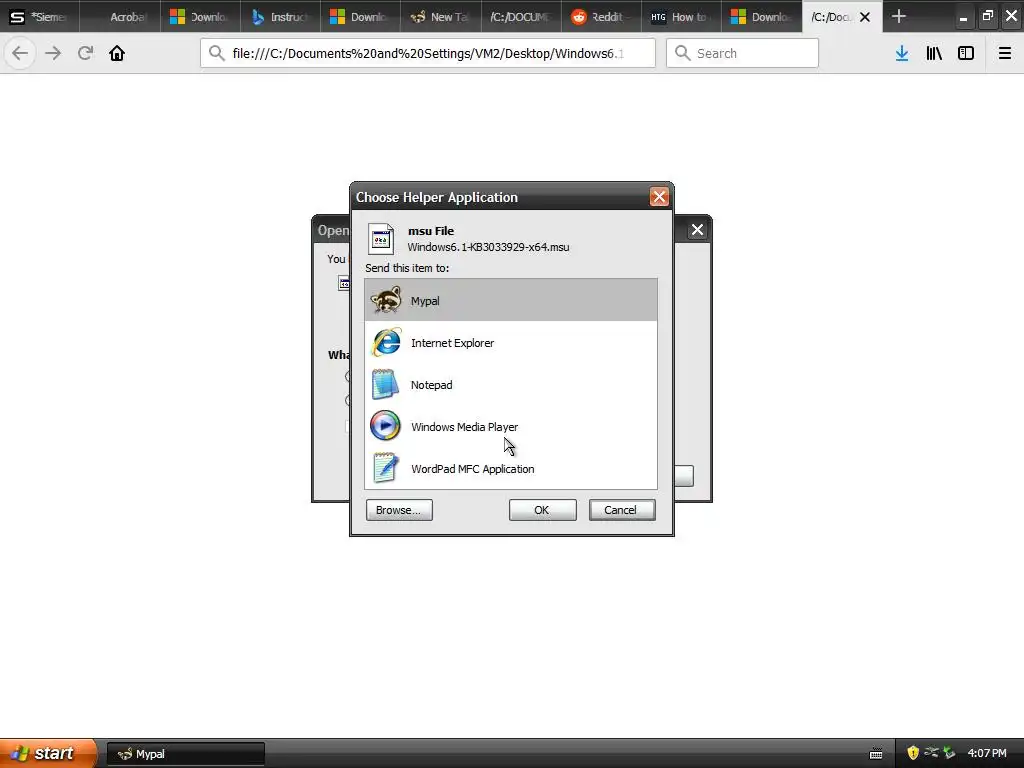
Task: Click the Mypal taskbar button
Action: tap(185, 754)
